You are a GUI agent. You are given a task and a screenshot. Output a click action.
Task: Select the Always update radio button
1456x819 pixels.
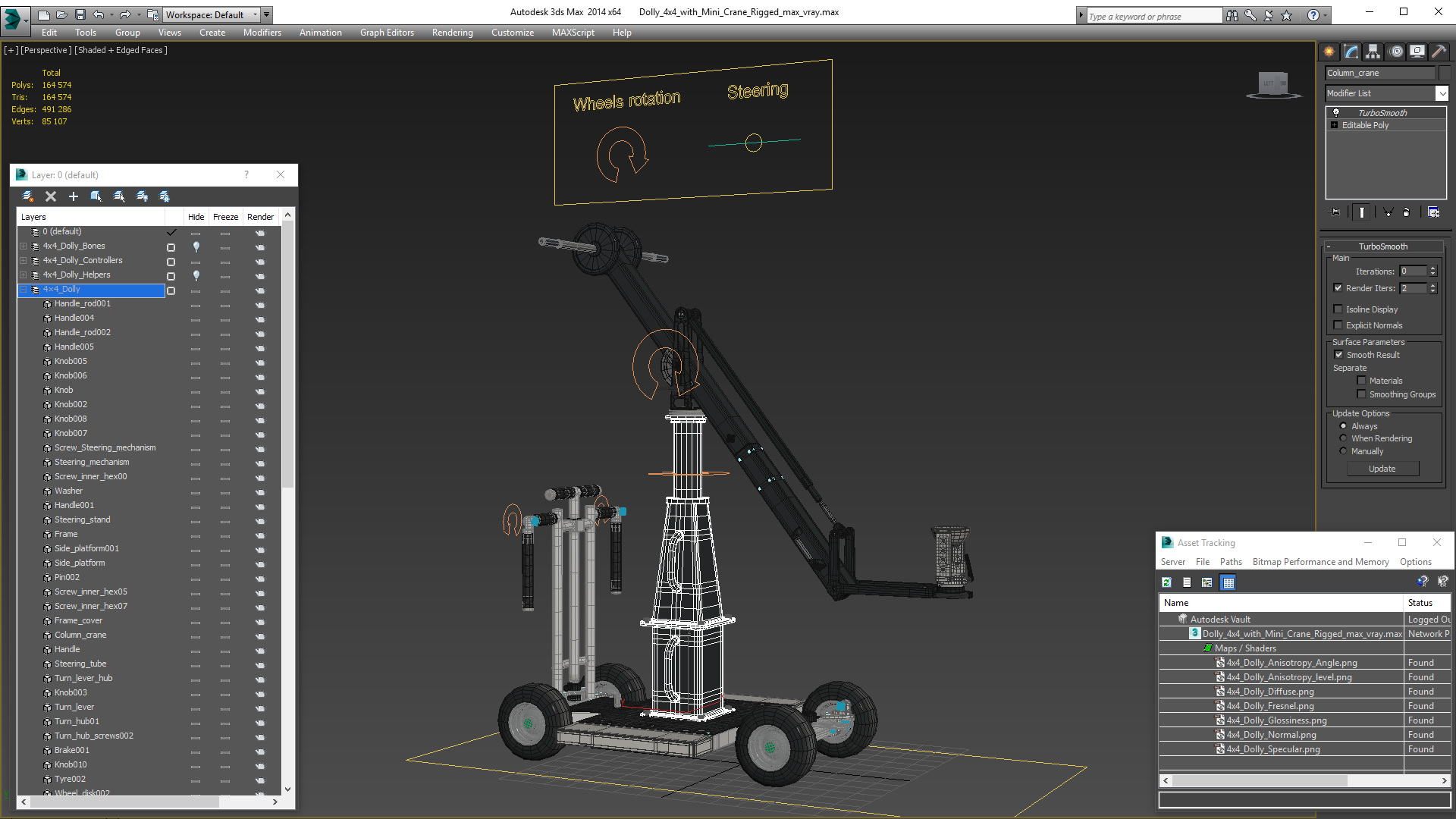click(x=1343, y=425)
